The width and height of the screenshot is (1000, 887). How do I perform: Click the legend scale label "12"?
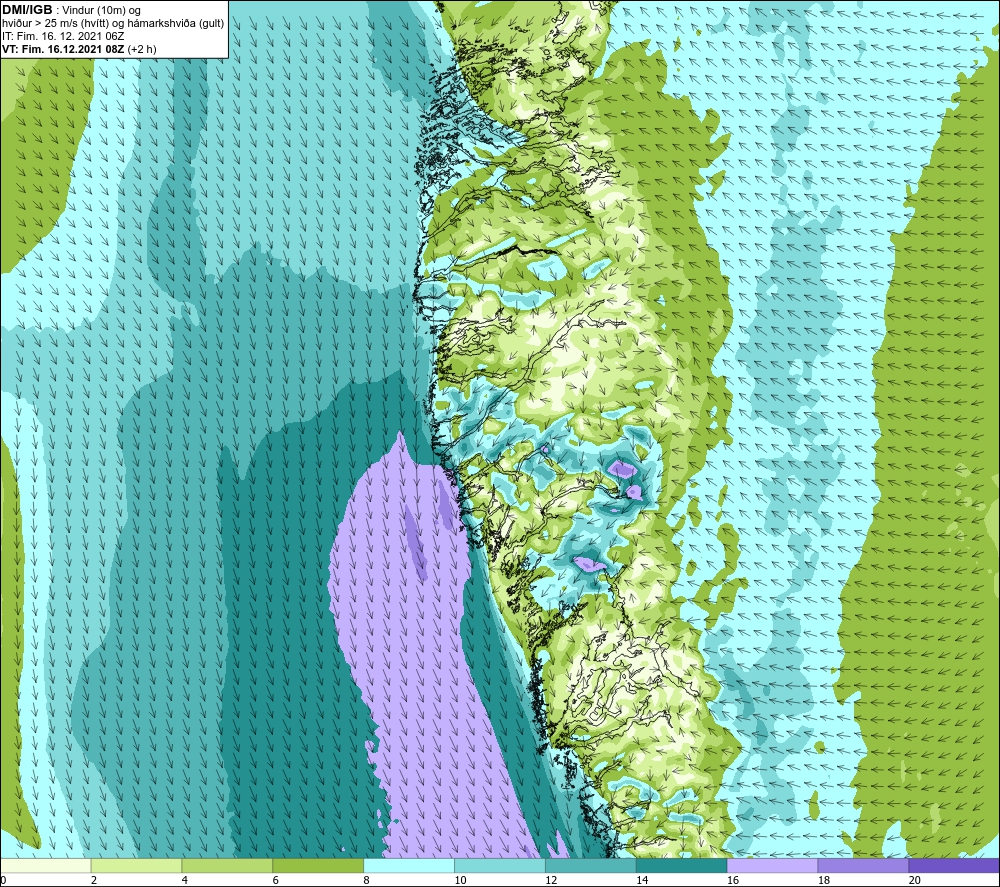point(551,881)
